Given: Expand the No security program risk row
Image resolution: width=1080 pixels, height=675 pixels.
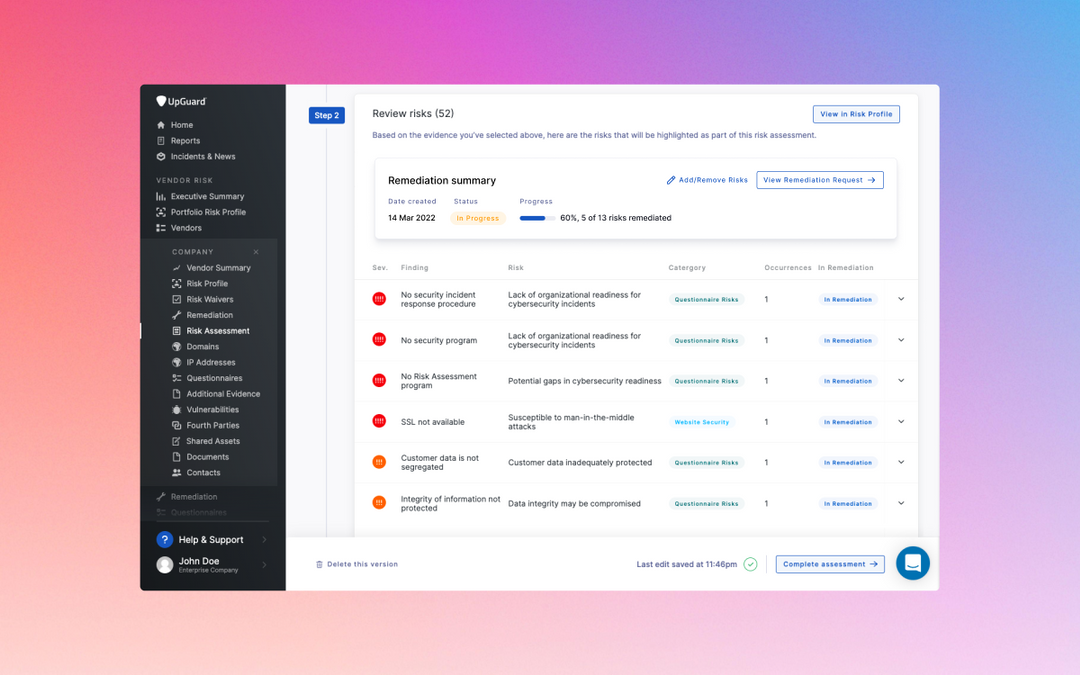Looking at the screenshot, I should point(900,340).
